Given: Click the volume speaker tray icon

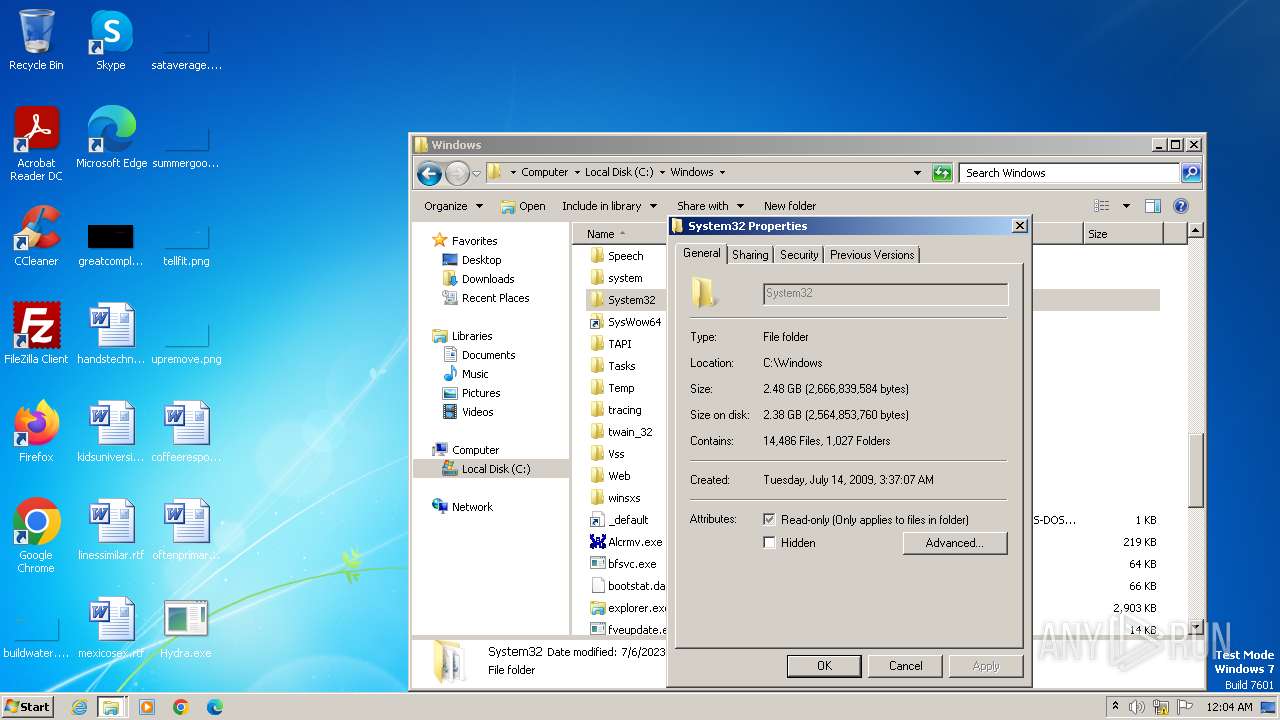Looking at the screenshot, I should [x=1137, y=707].
